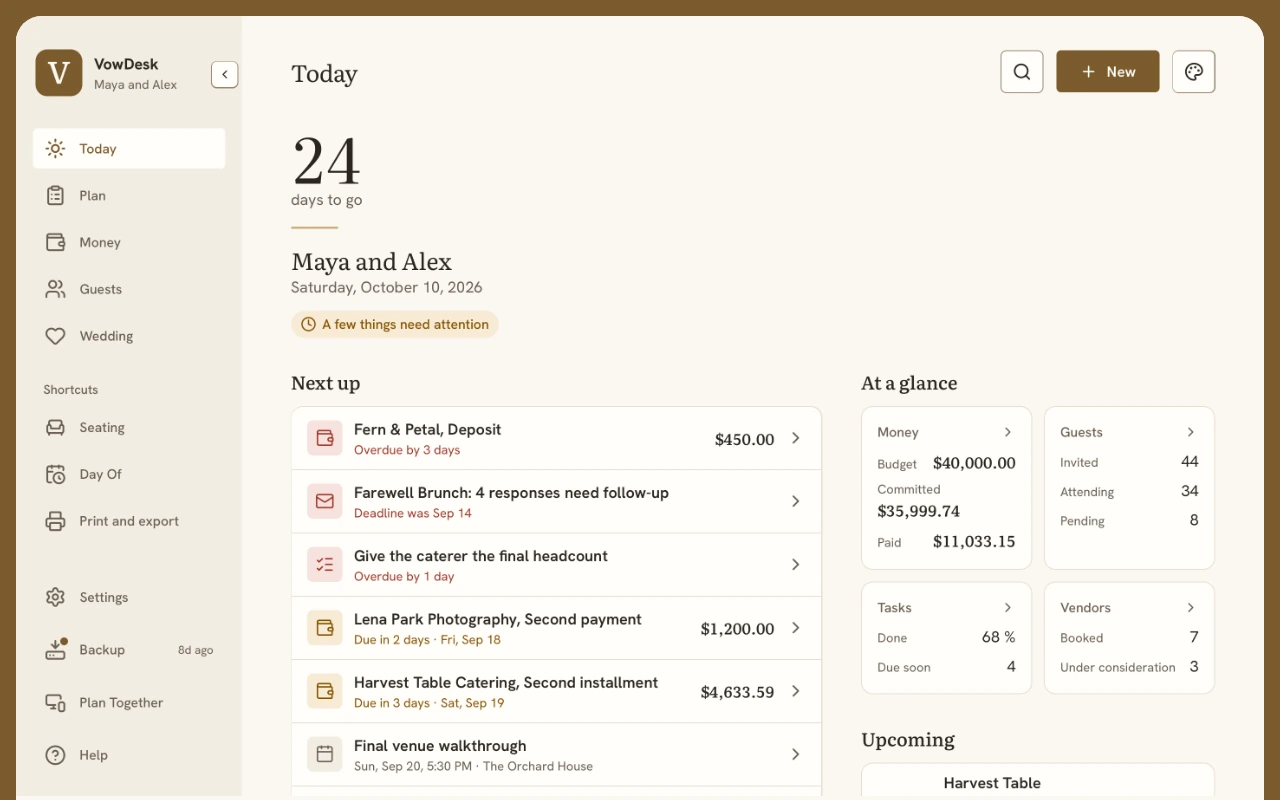Viewport: 1280px width, 800px height.
Task: Click the Backup '8d ago' label
Action: (196, 650)
